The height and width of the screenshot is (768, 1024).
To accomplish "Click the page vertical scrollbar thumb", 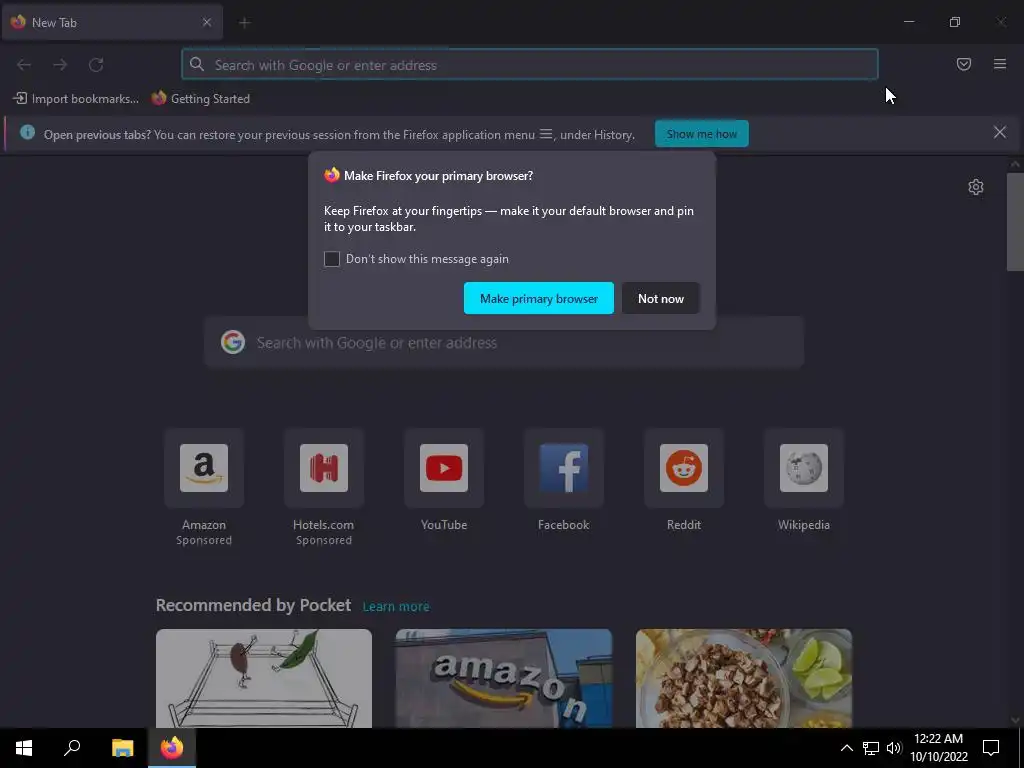I will 1014,222.
